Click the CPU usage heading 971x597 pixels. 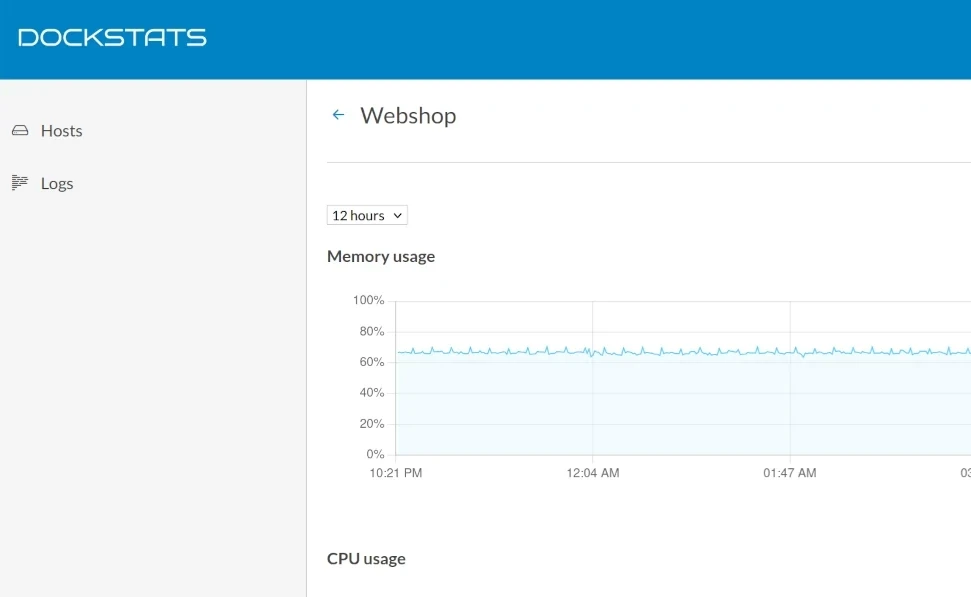[366, 559]
